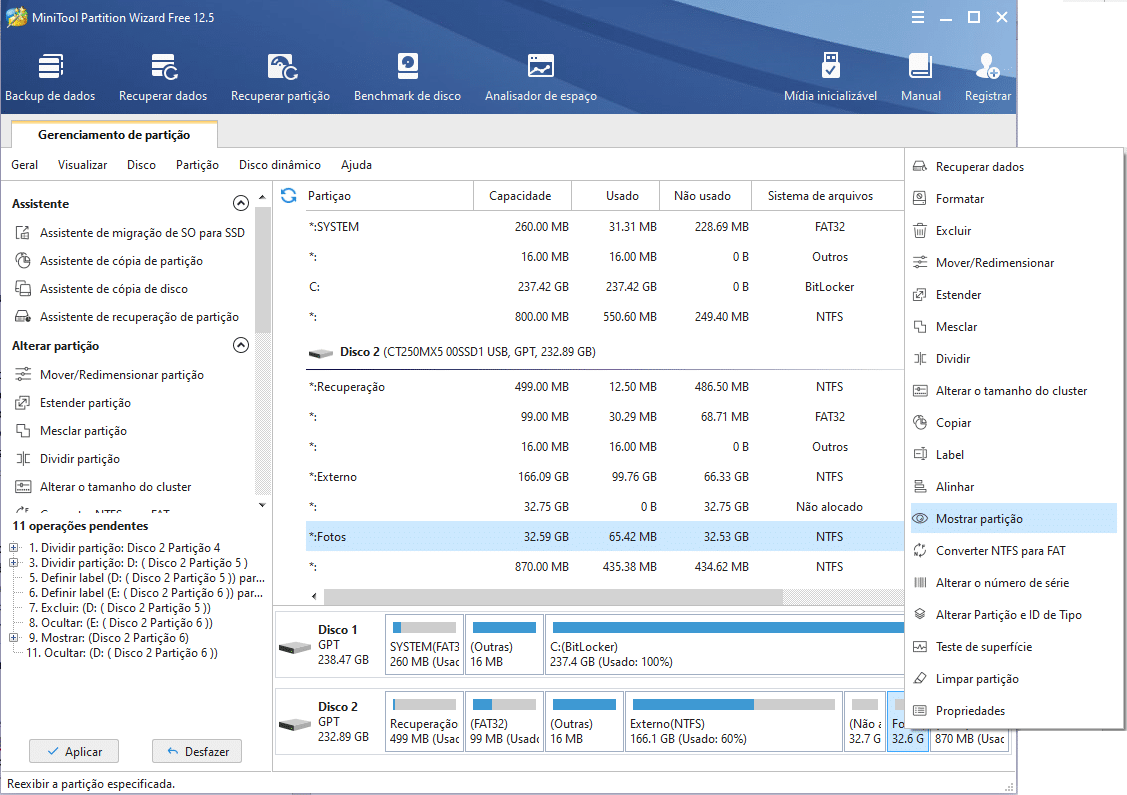Refresh the partition list
The image size is (1127, 795).
coord(289,196)
